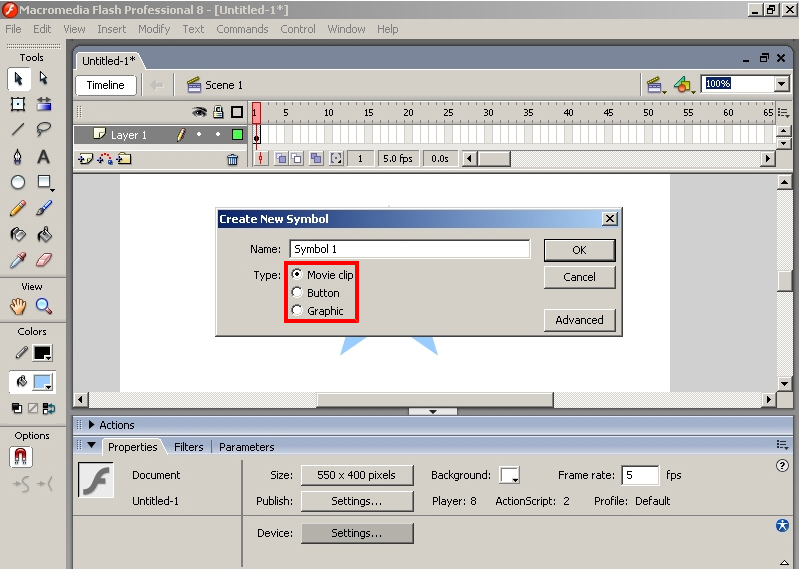Select the Selection arrow tool

point(18,79)
